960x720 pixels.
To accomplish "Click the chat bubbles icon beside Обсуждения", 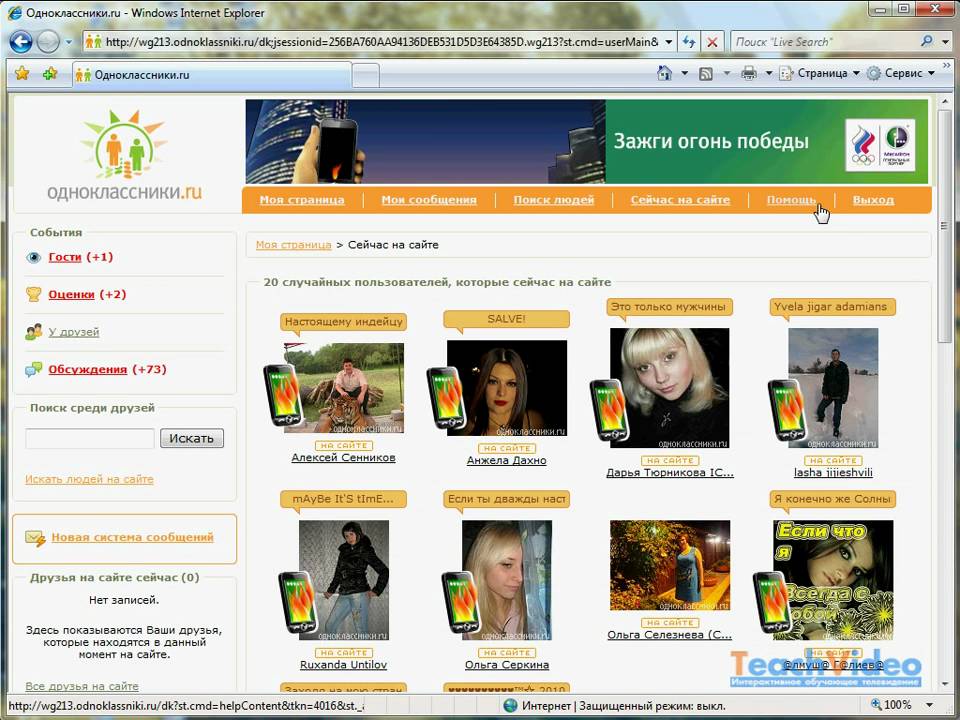I will tap(34, 369).
